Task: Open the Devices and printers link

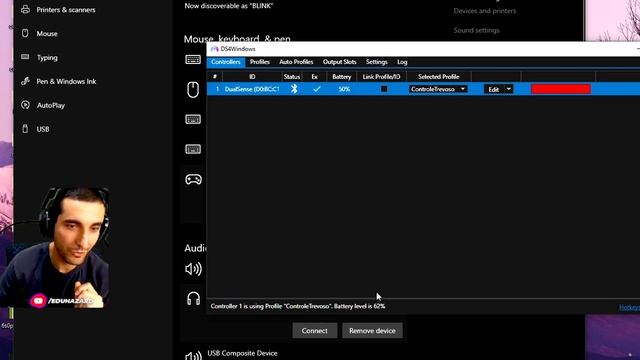Action: [x=484, y=11]
